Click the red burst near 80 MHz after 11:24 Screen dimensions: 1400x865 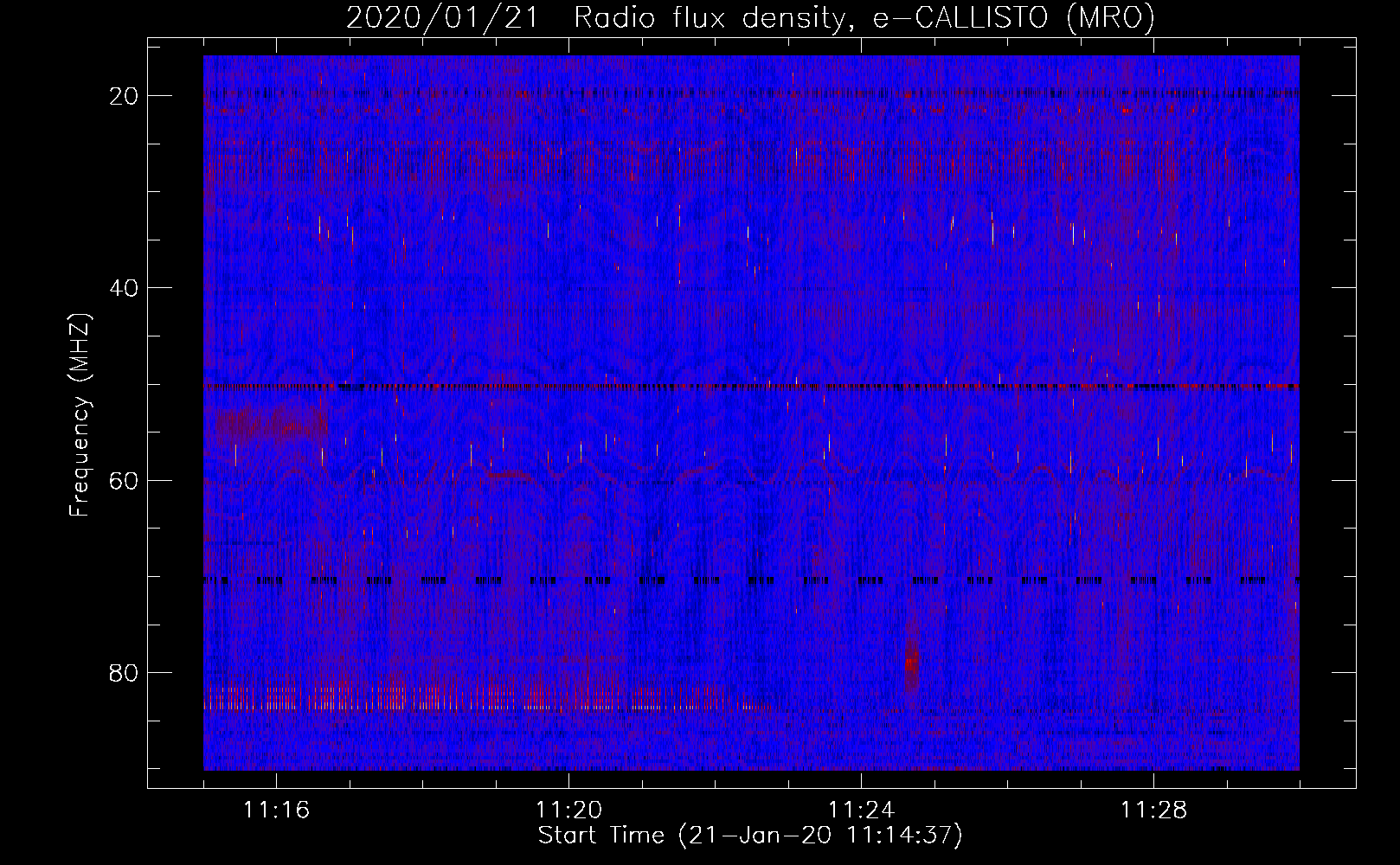[910, 659]
